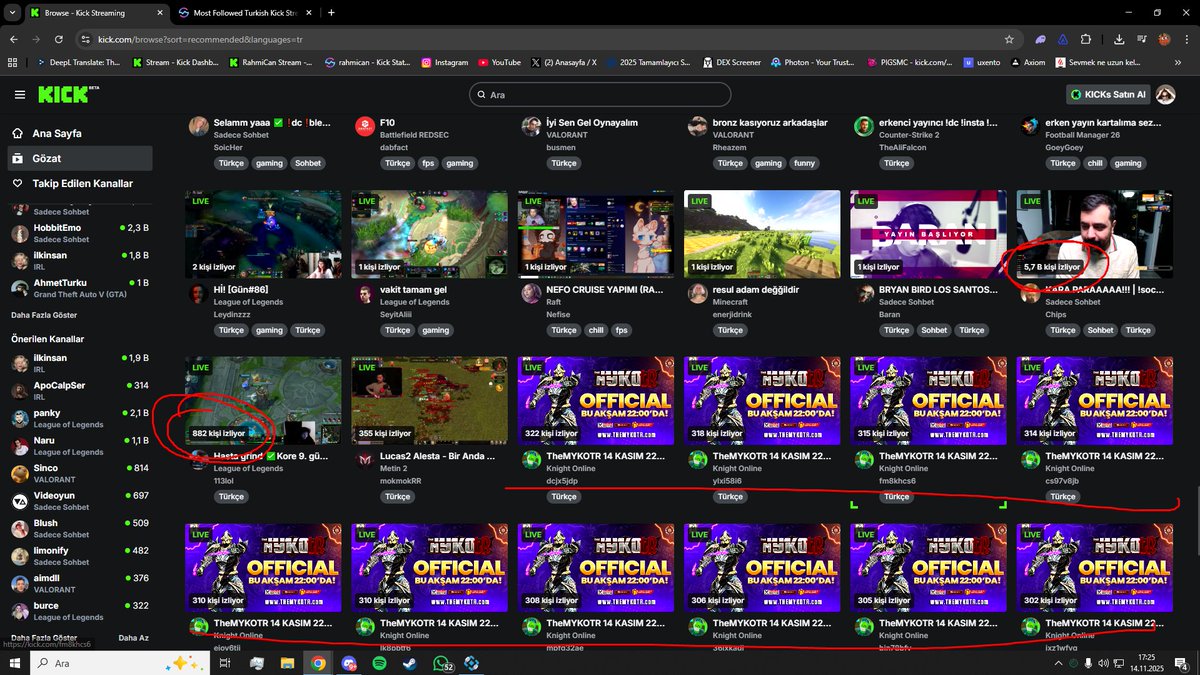This screenshot has height=675, width=1200.
Task: Open aimdll VALORANT channel in sidebar
Action: click(x=80, y=583)
